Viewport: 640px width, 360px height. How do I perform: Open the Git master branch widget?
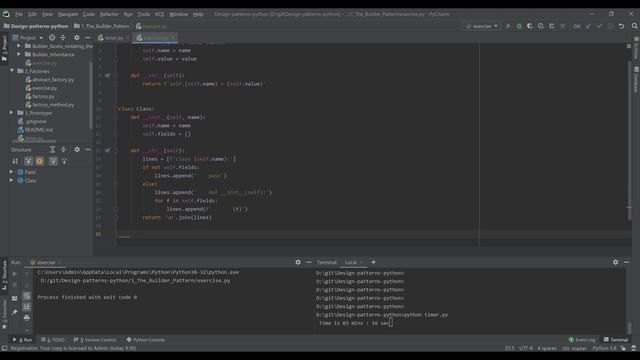click(574, 348)
